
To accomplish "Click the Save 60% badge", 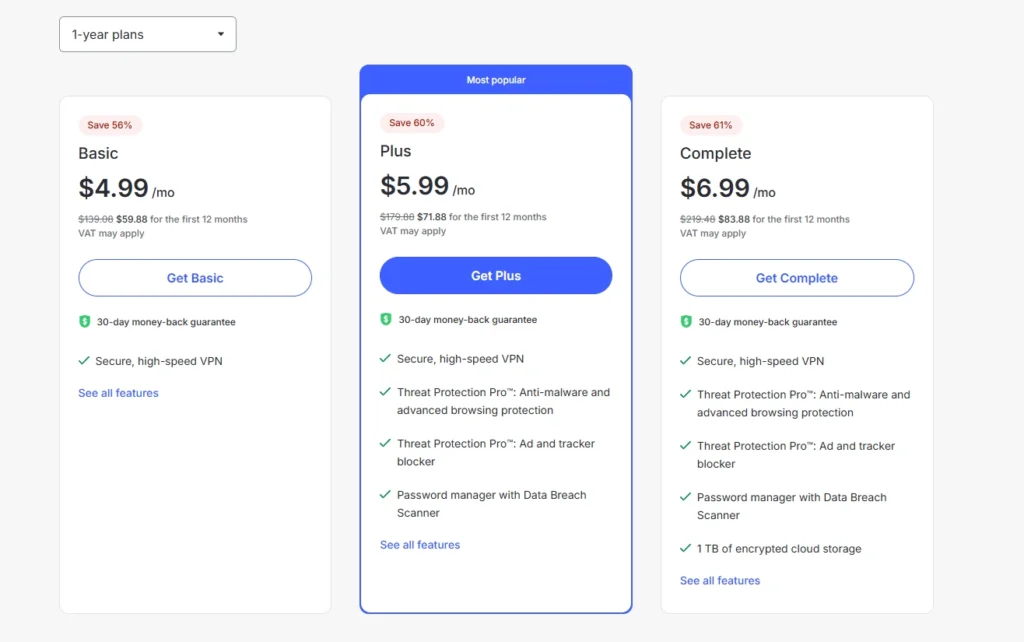I will (411, 123).
